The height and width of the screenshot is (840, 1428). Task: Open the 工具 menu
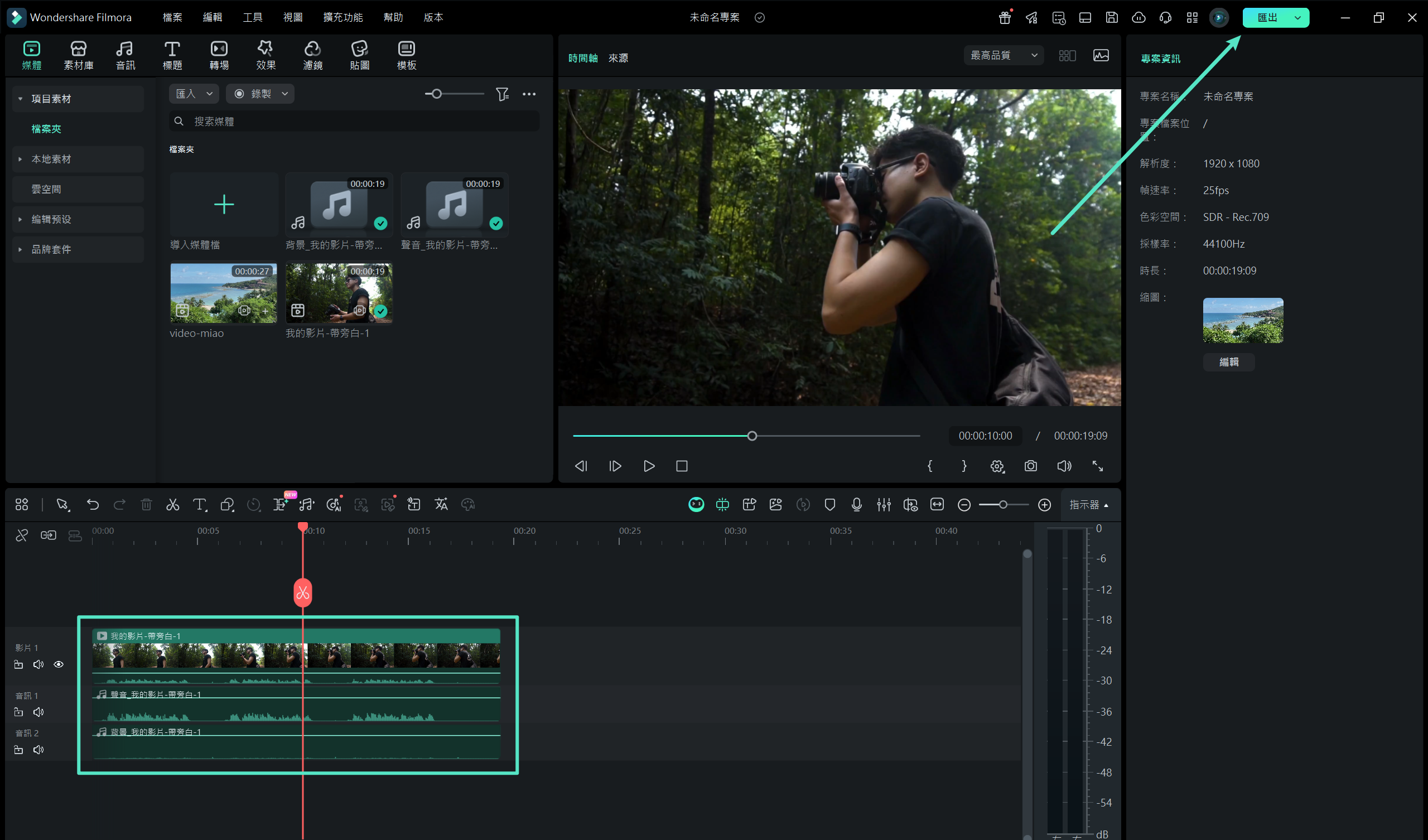coord(252,17)
